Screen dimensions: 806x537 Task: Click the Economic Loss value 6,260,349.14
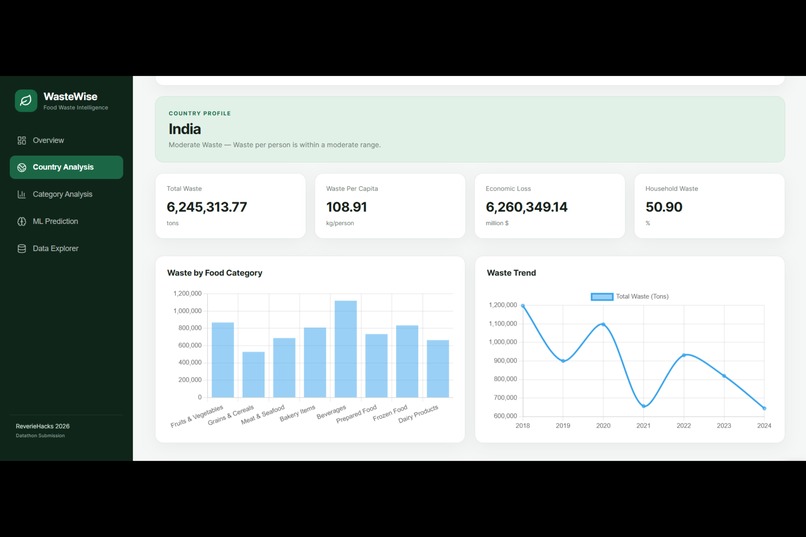pos(526,207)
